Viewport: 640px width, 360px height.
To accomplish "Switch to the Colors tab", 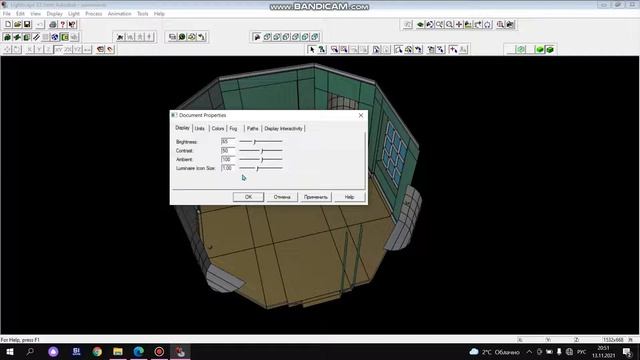I will point(218,129).
